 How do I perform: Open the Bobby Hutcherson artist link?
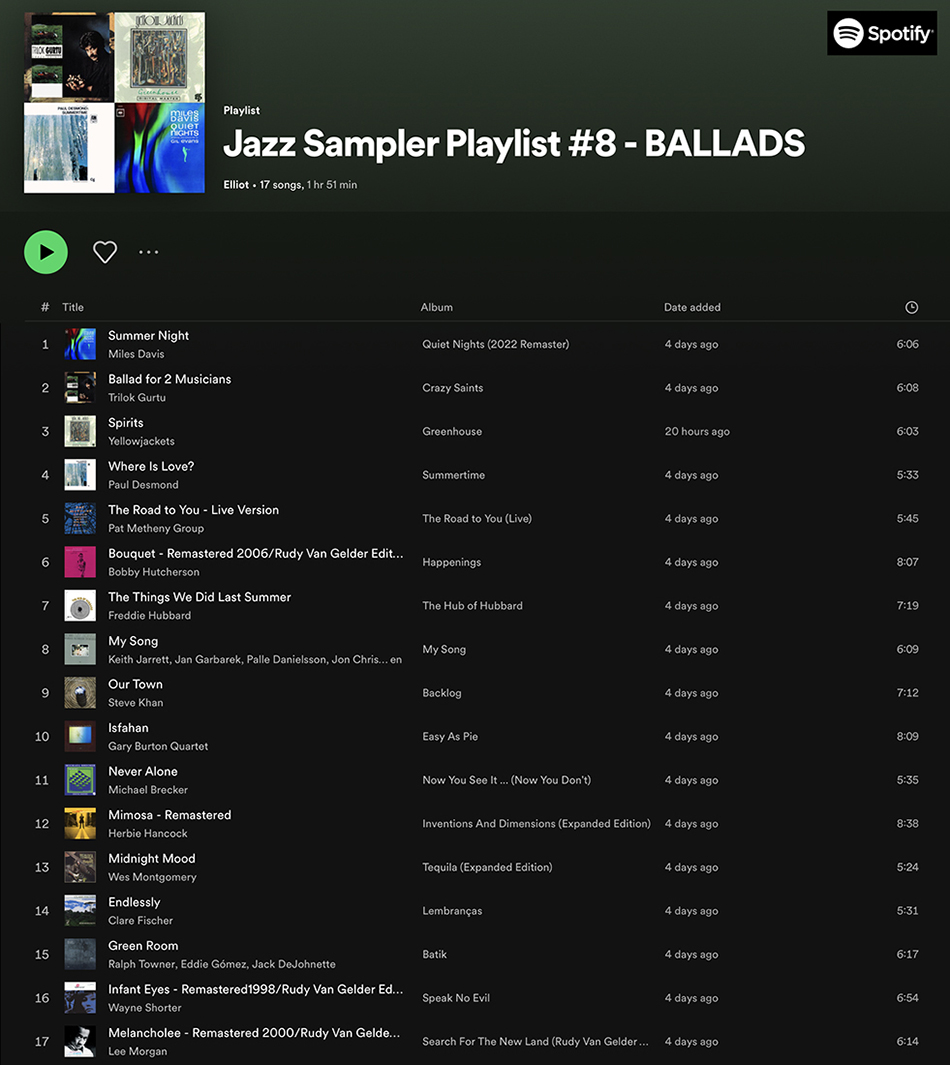[153, 572]
